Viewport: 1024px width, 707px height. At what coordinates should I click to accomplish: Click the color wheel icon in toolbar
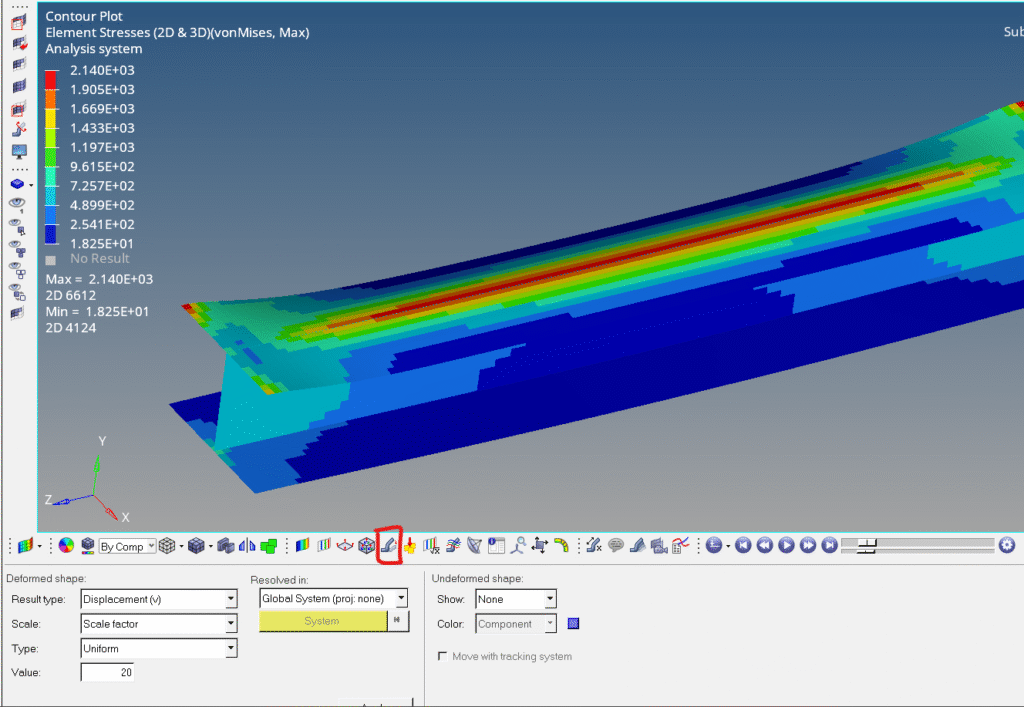tap(66, 546)
